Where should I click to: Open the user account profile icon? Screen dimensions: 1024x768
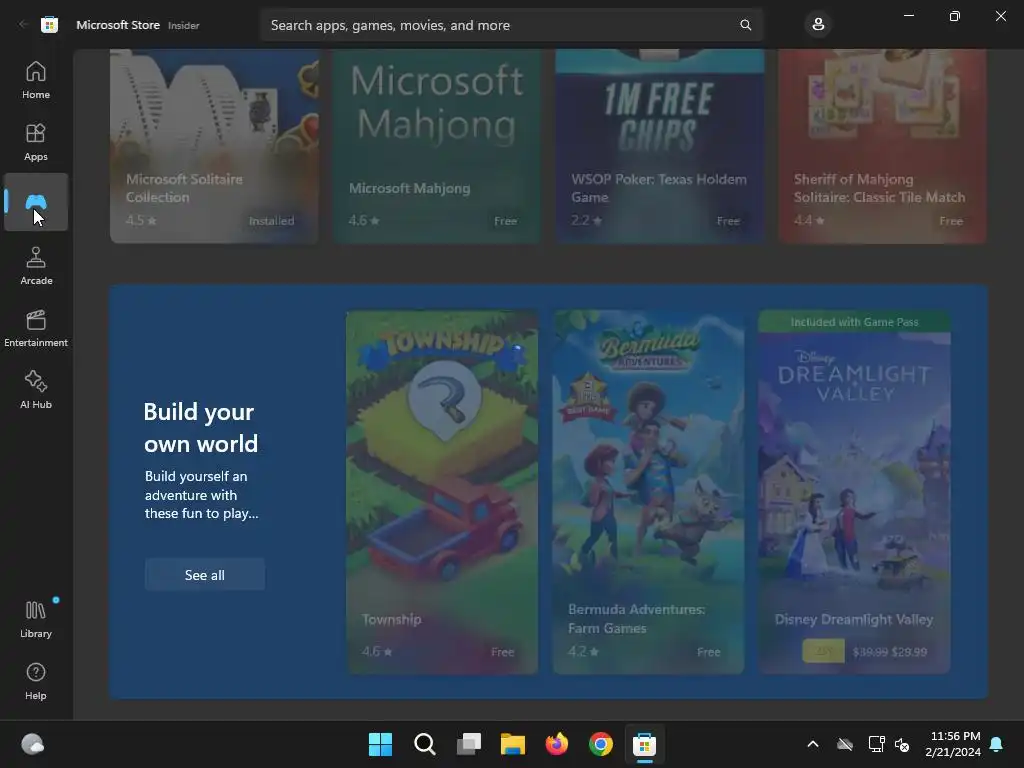pos(818,25)
